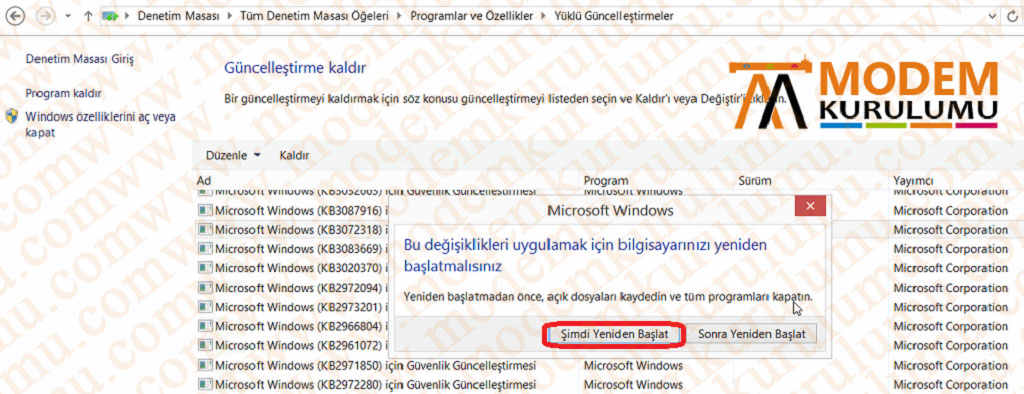The height and width of the screenshot is (394, 1024).
Task: Click Microsoft Corporation publisher cell for KB2972280
Action: (950, 384)
